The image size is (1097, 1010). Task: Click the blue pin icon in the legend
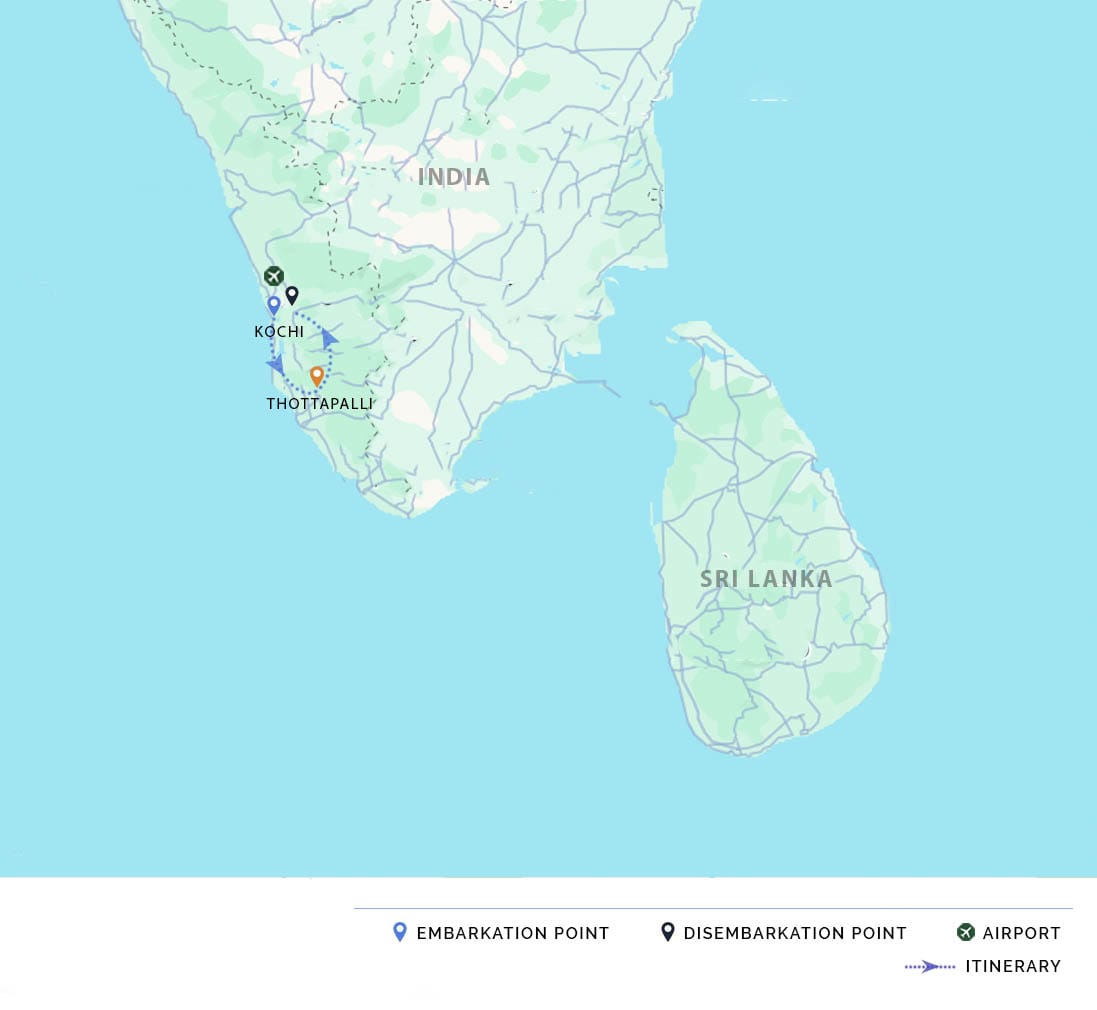400,932
